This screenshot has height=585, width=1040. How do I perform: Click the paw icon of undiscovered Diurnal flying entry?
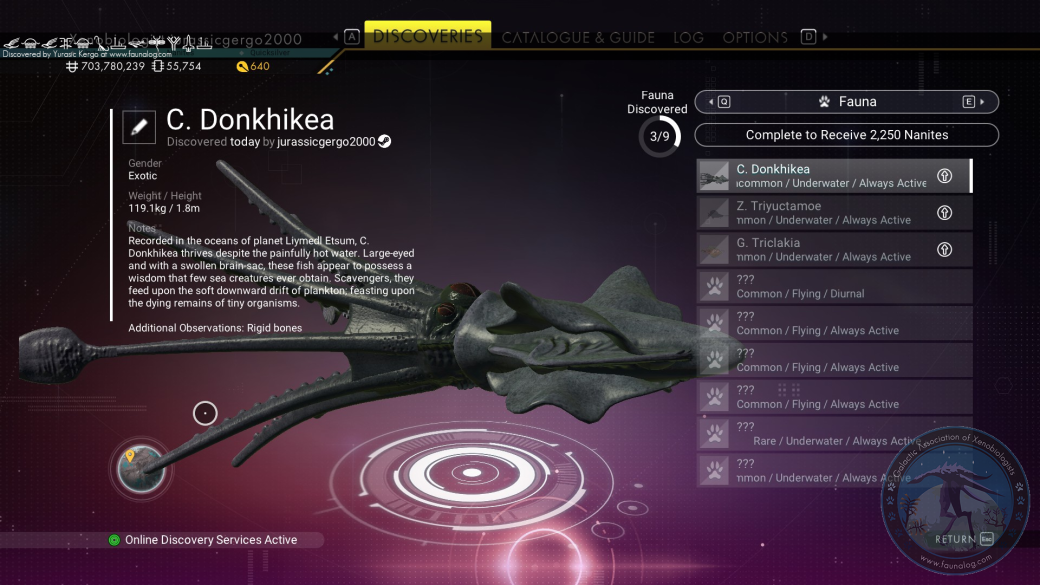(714, 287)
